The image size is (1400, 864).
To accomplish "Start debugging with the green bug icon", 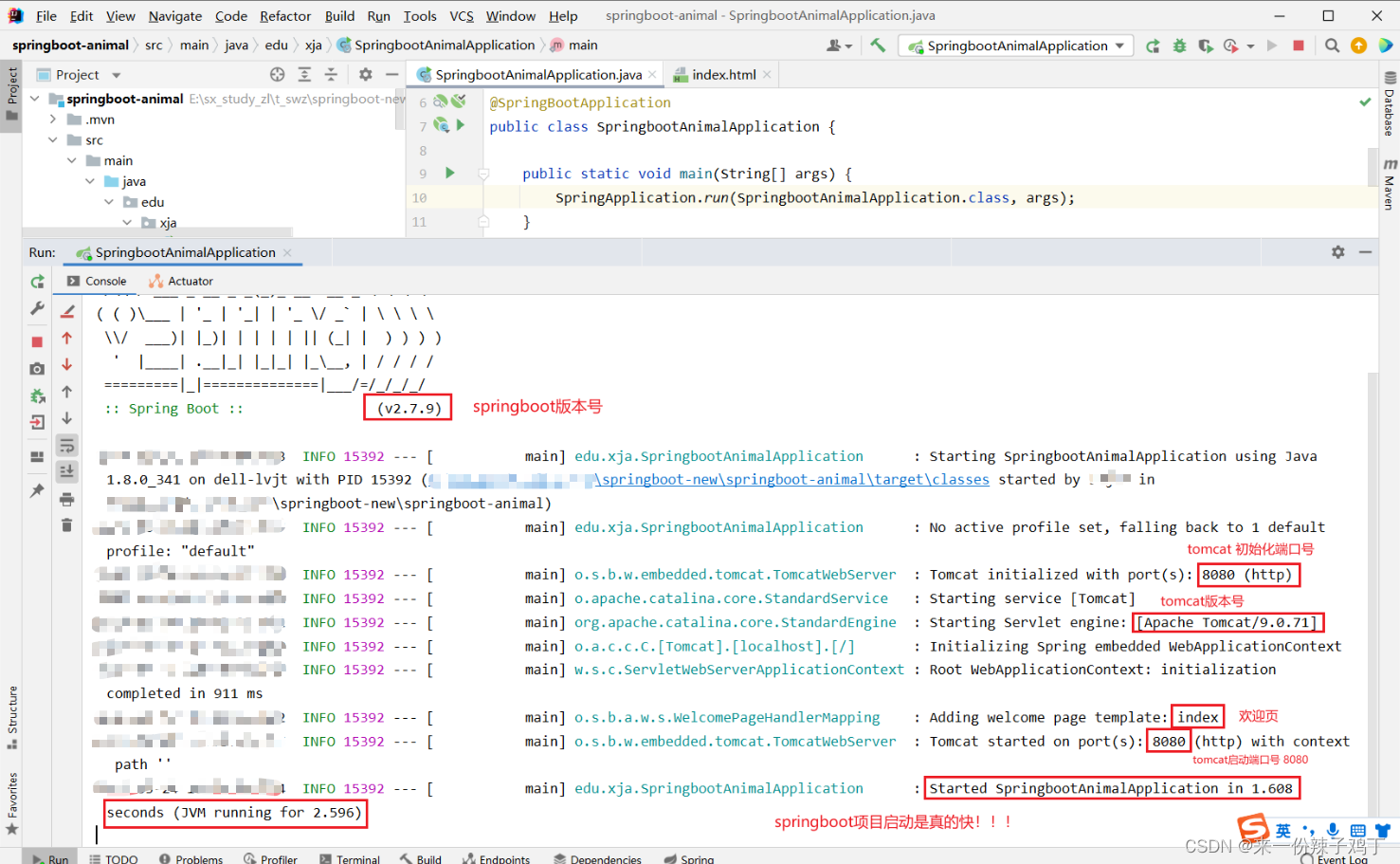I will pyautogui.click(x=1179, y=46).
